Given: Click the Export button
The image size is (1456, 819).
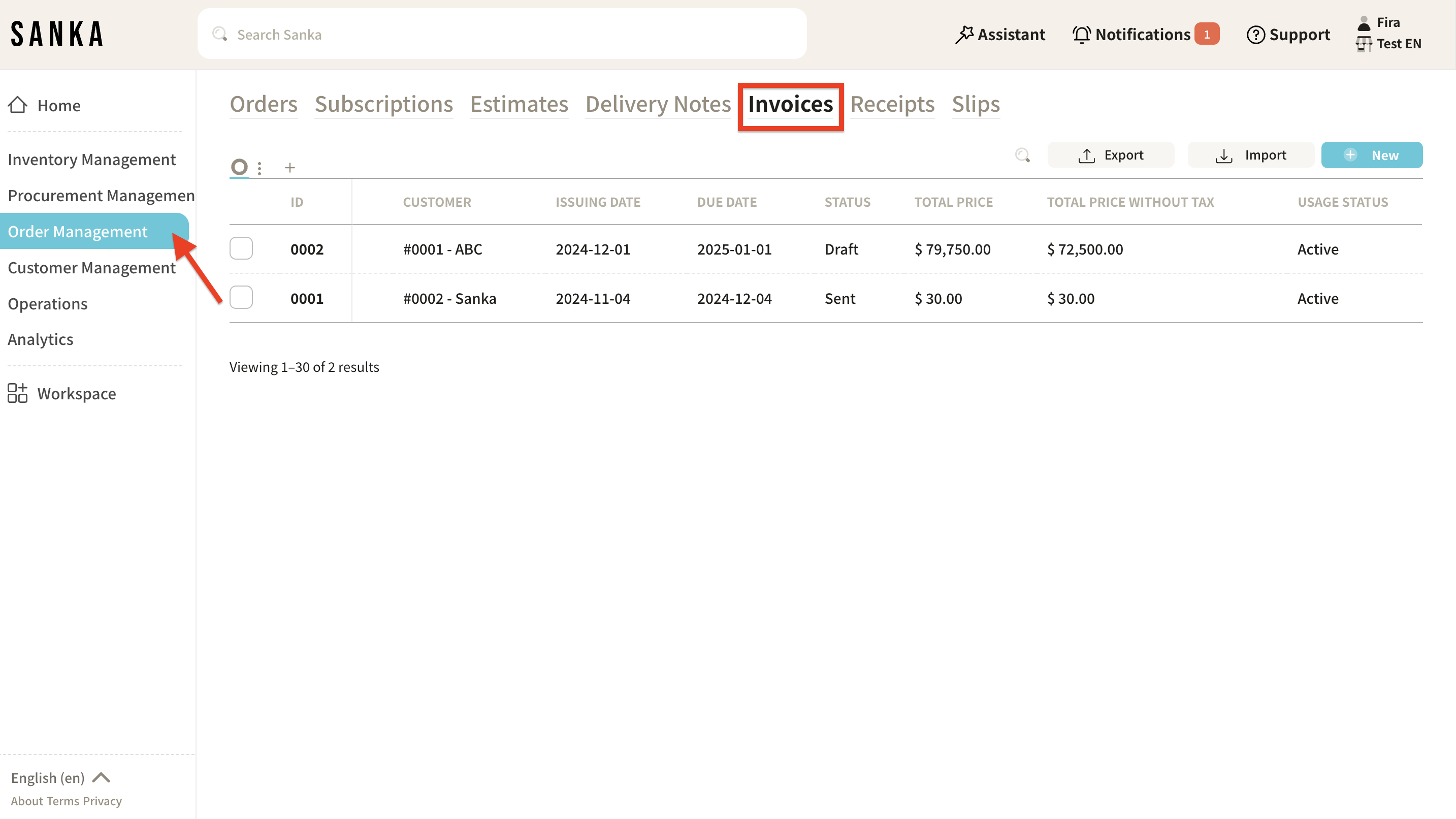Looking at the screenshot, I should [x=1111, y=155].
